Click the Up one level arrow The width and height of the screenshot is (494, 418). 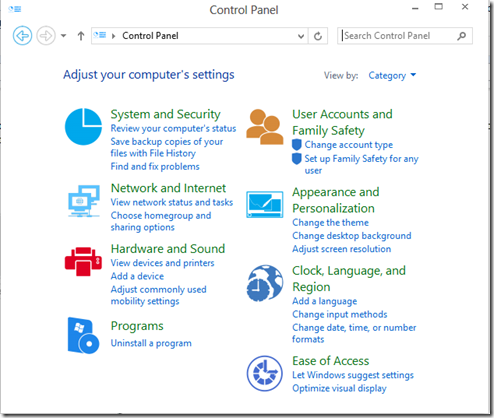click(81, 36)
